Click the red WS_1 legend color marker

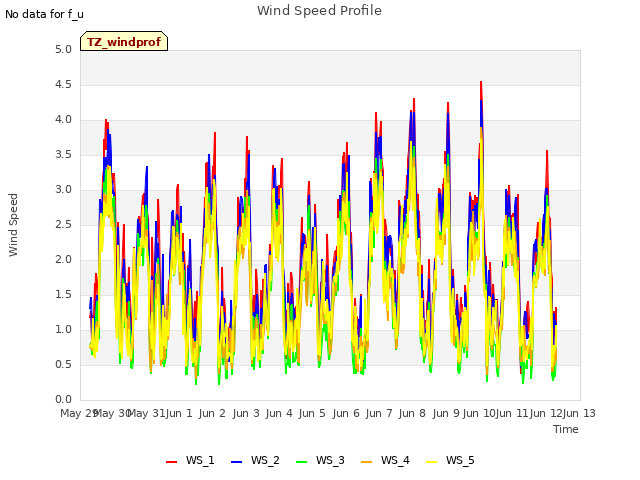pyautogui.click(x=171, y=462)
